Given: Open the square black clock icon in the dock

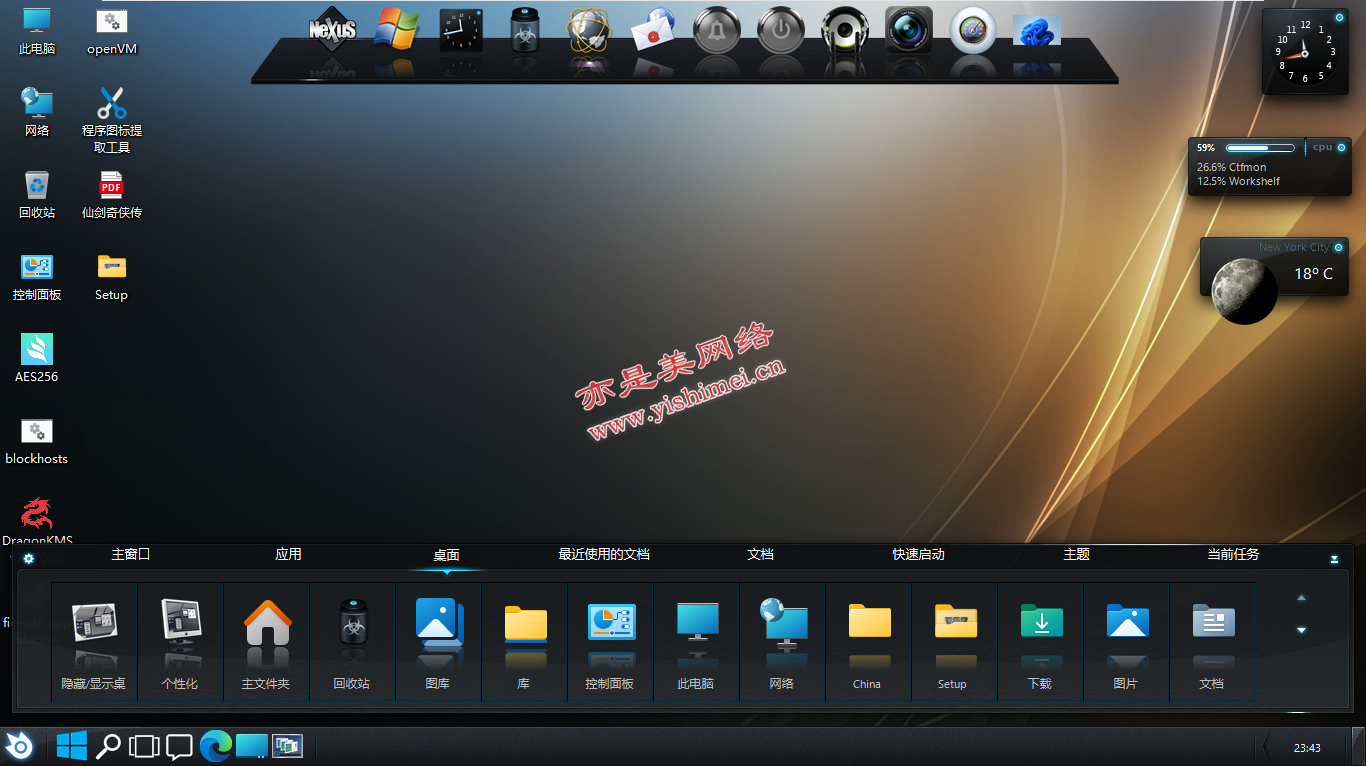Looking at the screenshot, I should pos(461,30).
